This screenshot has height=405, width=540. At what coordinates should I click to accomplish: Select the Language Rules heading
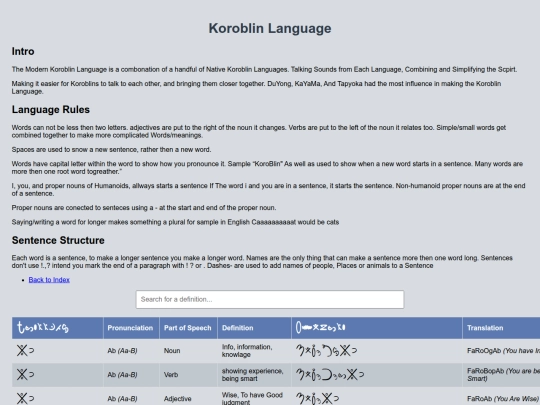(x=51, y=110)
